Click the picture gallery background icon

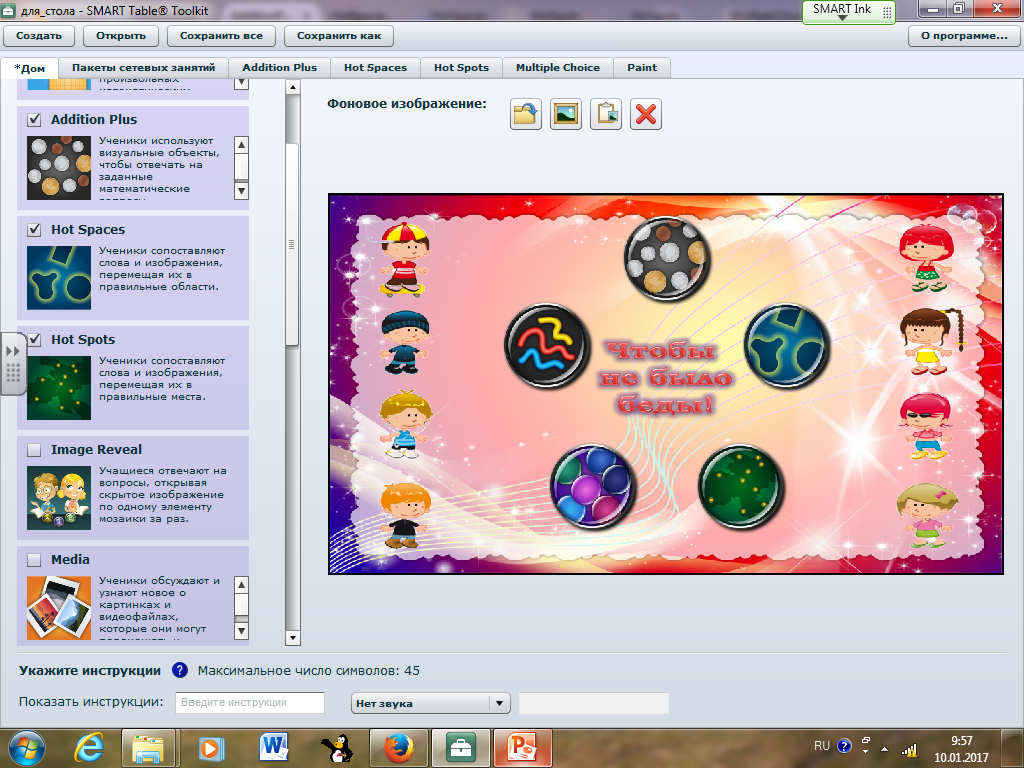click(566, 113)
